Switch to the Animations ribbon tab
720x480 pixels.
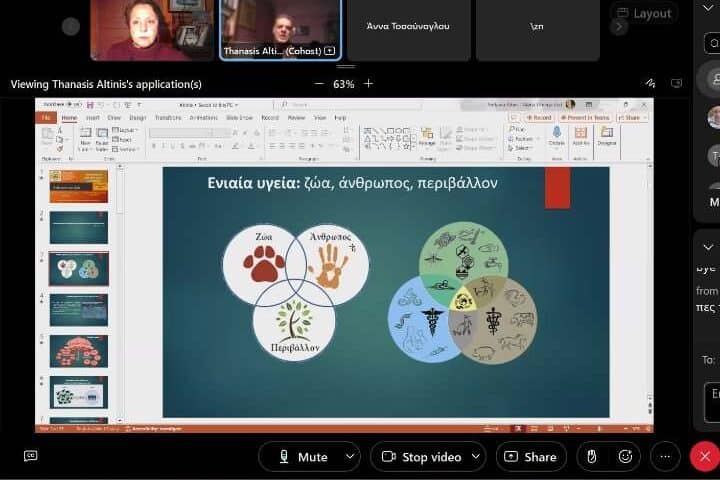[x=203, y=118]
